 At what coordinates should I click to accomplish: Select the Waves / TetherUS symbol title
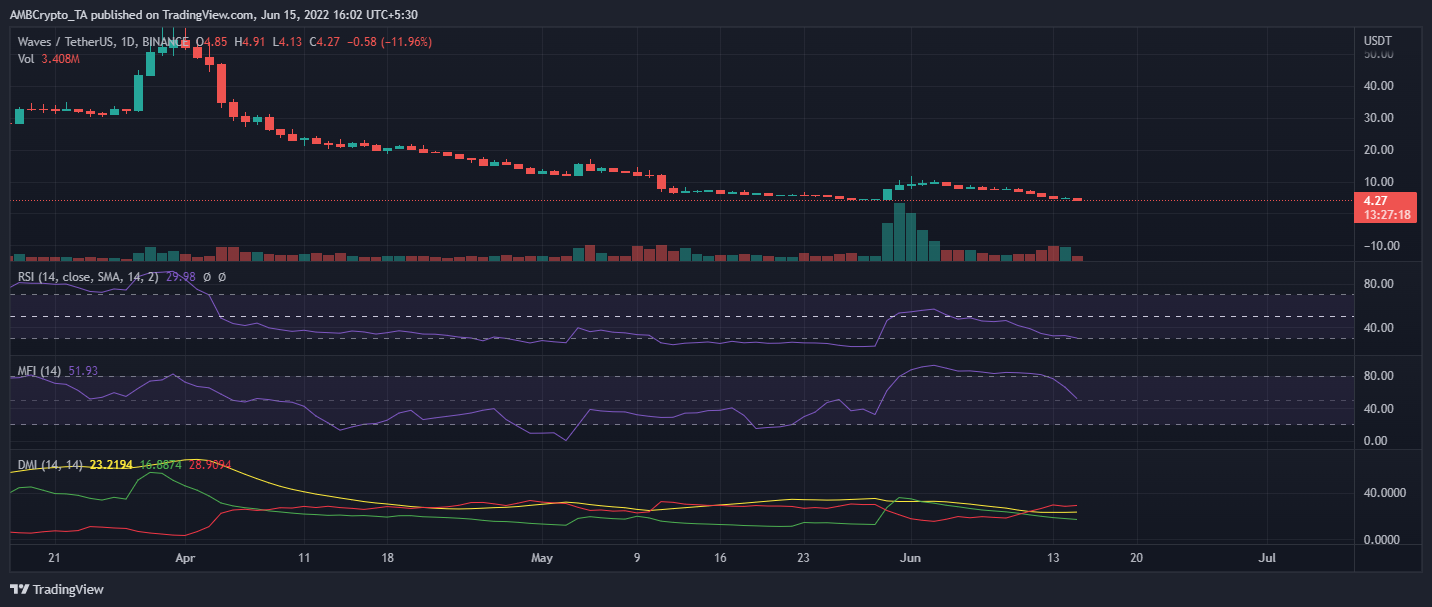coord(66,41)
